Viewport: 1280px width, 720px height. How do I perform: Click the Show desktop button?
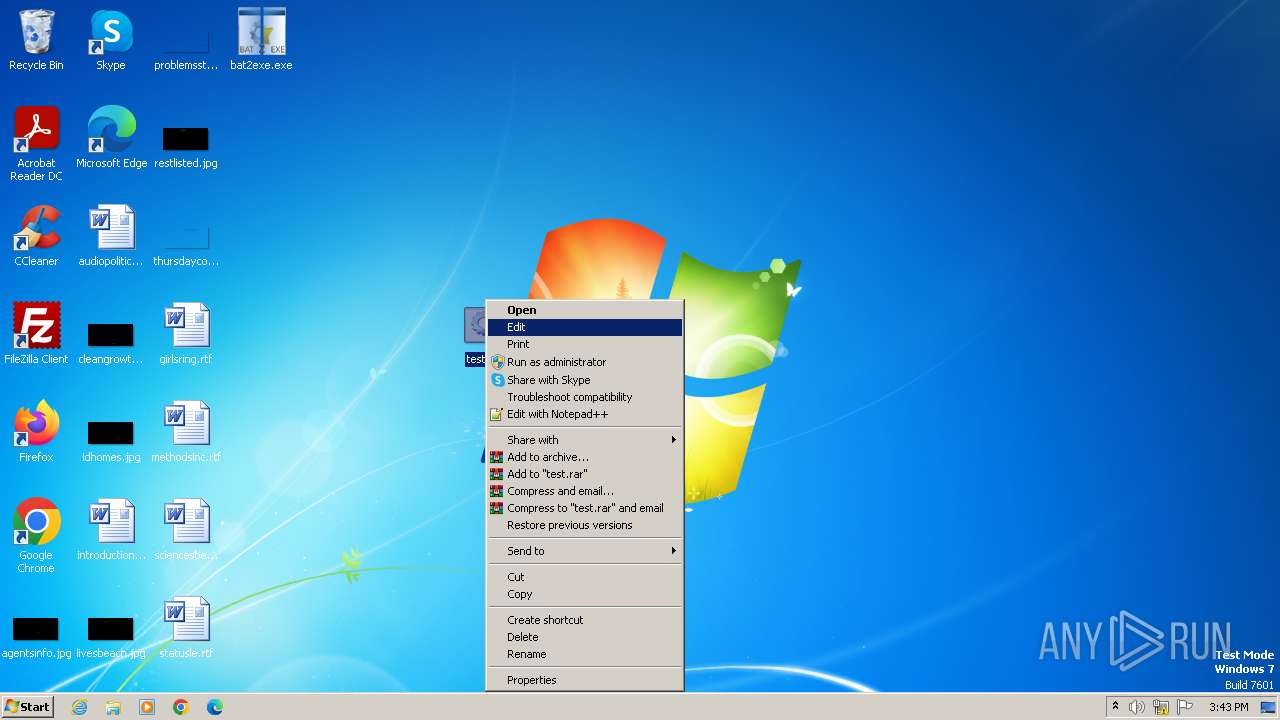coord(1268,707)
